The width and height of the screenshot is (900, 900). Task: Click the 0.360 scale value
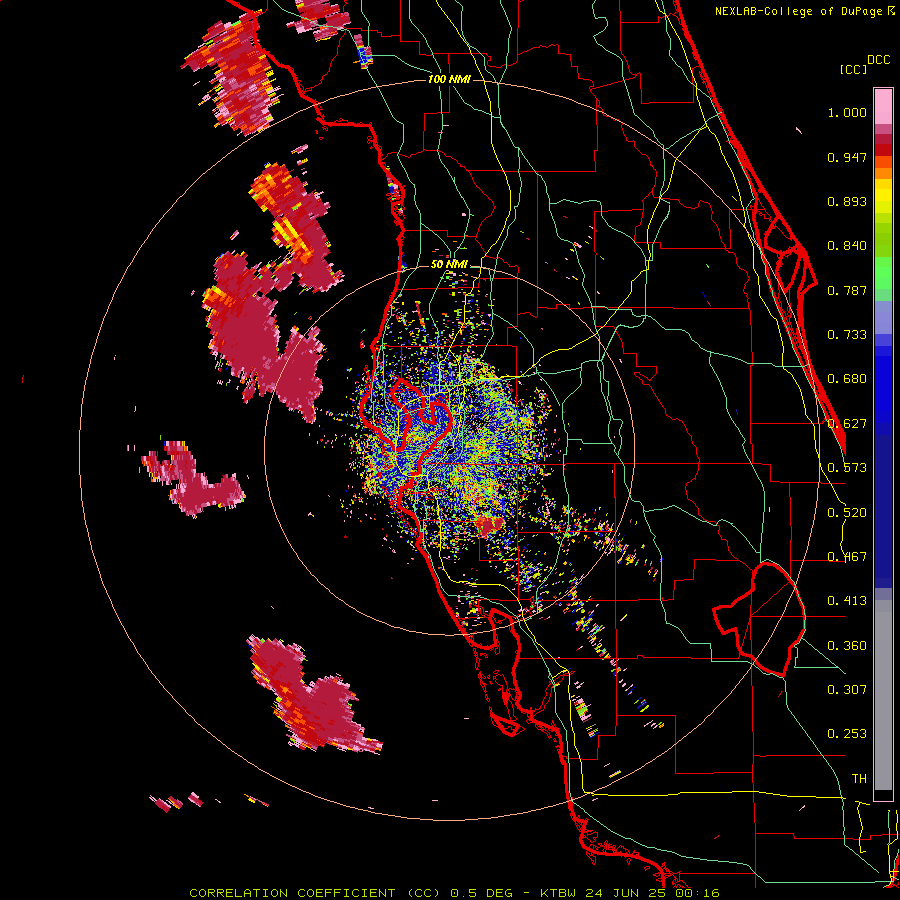pyautogui.click(x=847, y=646)
